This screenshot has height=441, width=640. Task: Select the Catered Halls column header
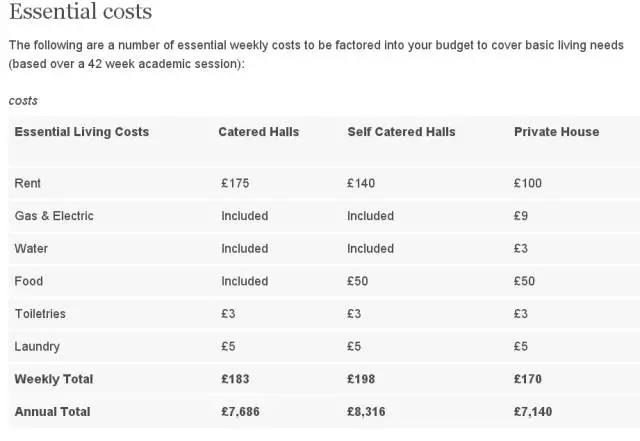click(x=258, y=132)
